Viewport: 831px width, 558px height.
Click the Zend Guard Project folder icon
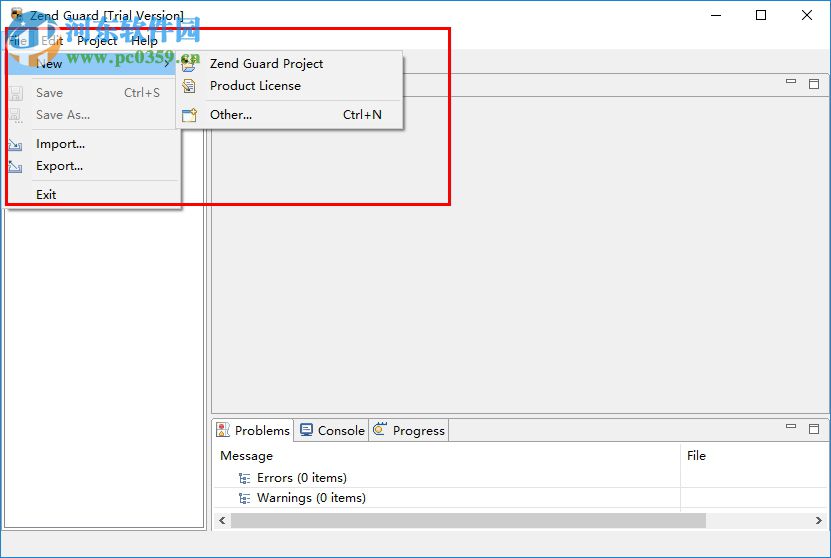(189, 64)
